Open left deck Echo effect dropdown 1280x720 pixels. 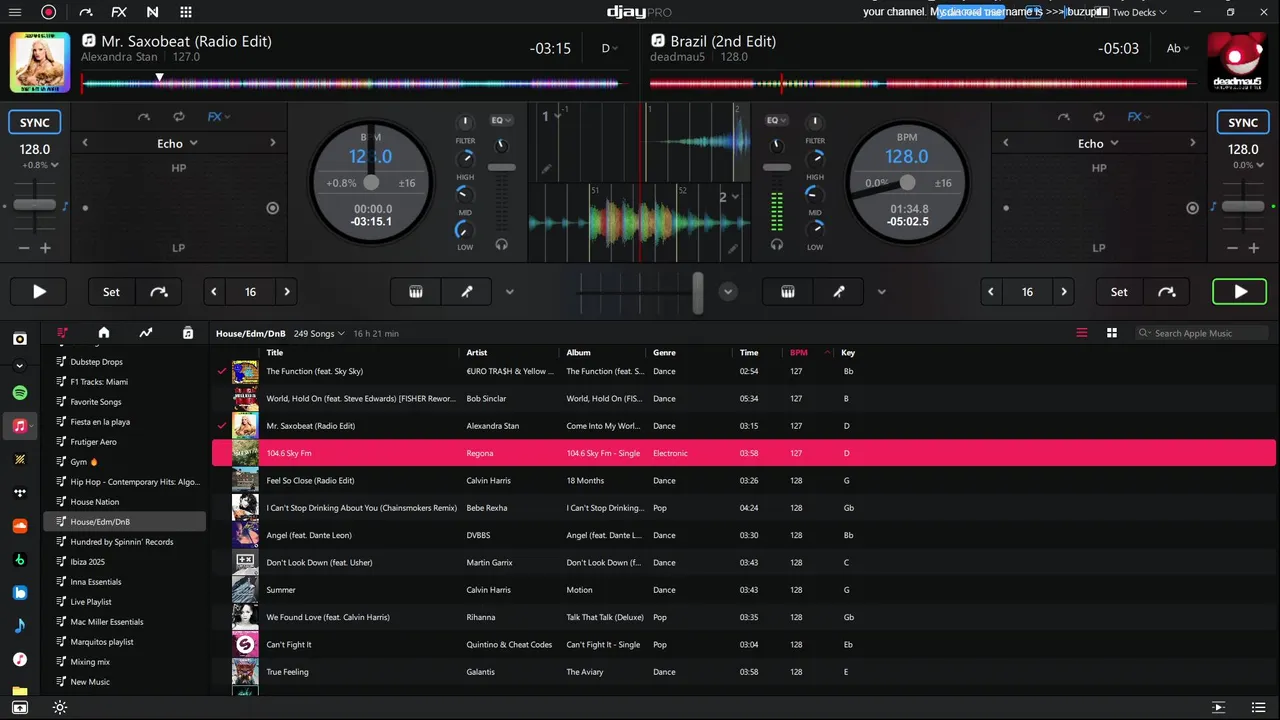tap(177, 143)
